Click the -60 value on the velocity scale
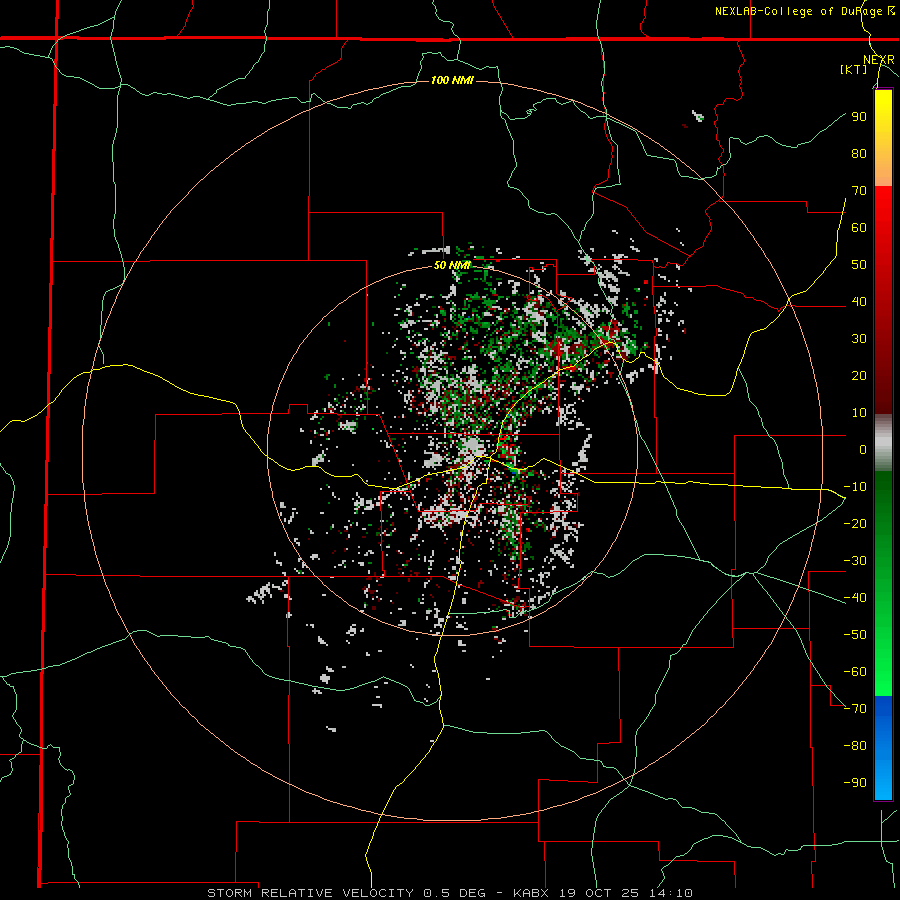Screen dimensions: 900x900 pyautogui.click(x=855, y=672)
